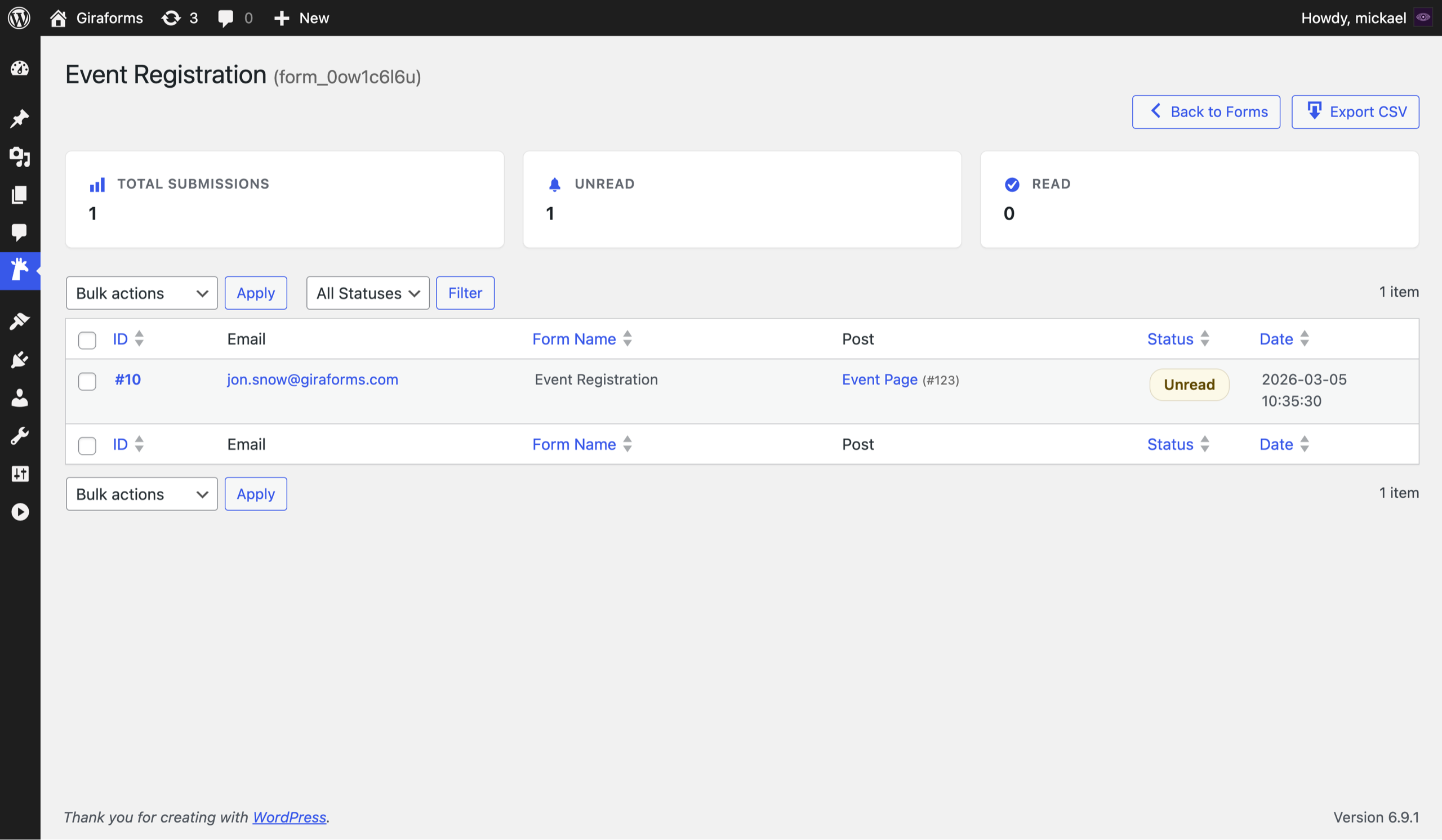Click the bottom 1 item count
The image size is (1442, 840).
1399,493
